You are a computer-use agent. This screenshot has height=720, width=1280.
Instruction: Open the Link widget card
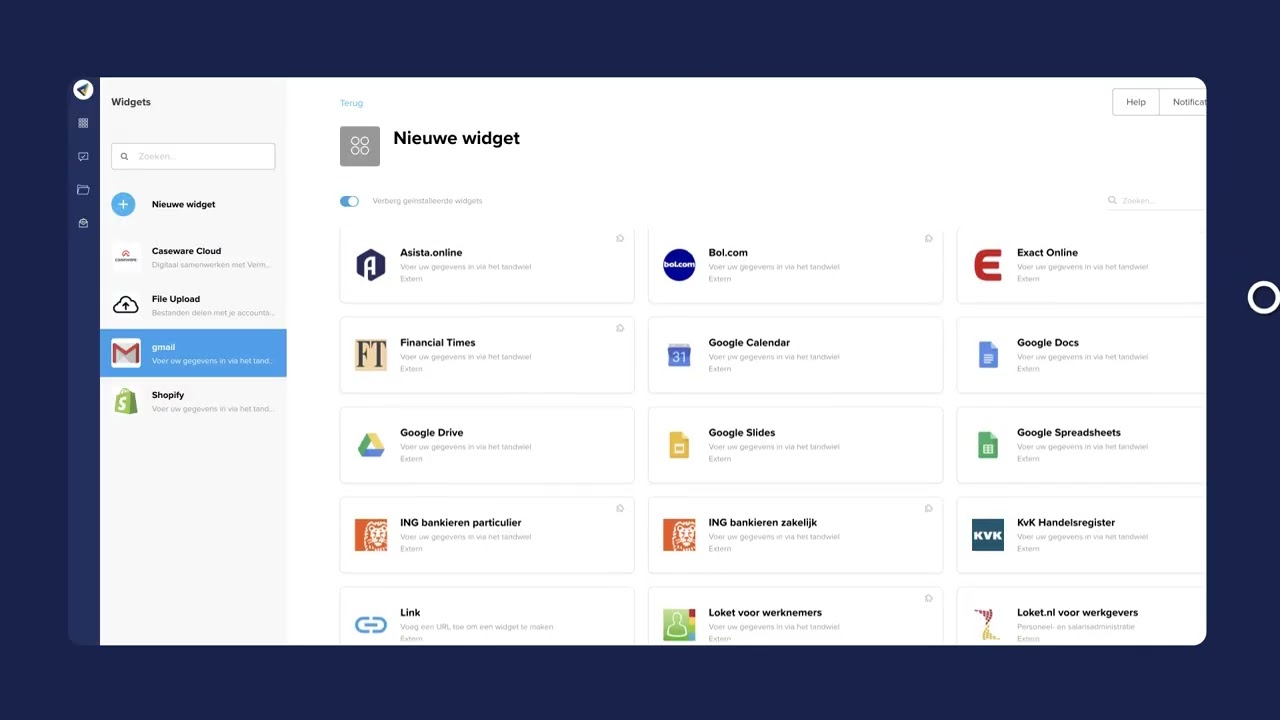pyautogui.click(x=487, y=617)
